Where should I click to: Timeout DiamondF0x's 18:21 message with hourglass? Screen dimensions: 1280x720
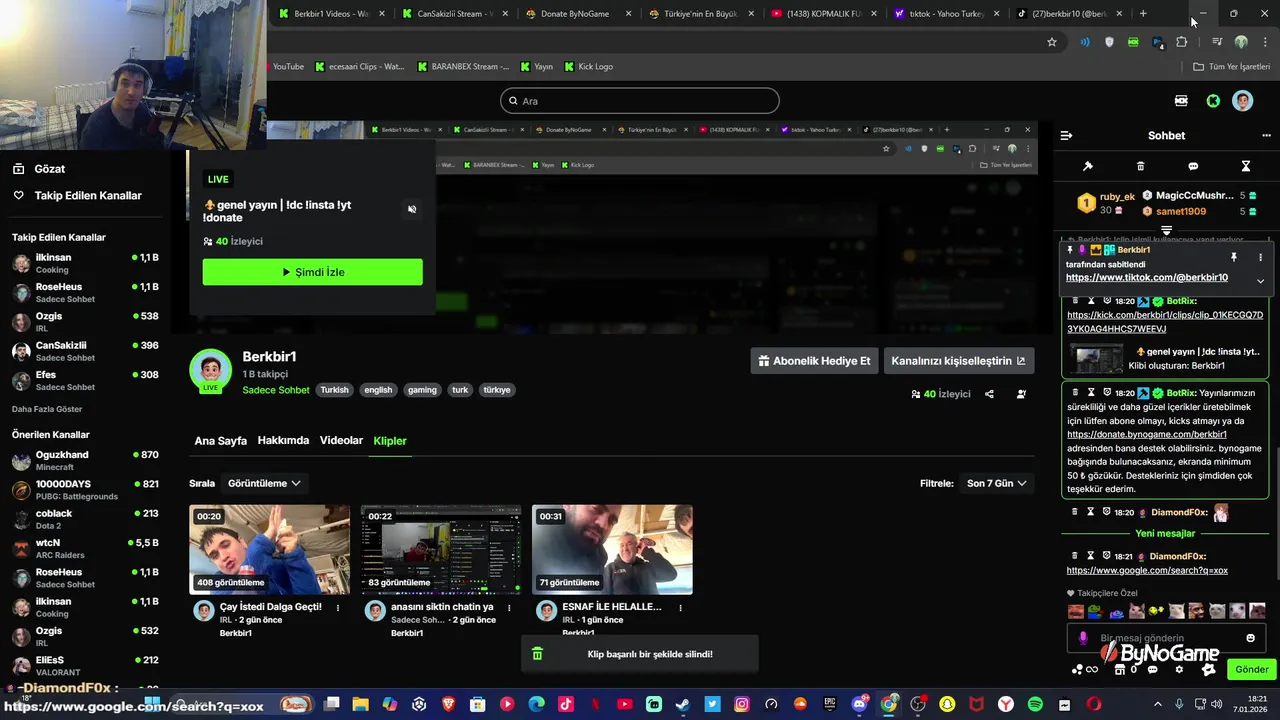pyautogui.click(x=1091, y=556)
